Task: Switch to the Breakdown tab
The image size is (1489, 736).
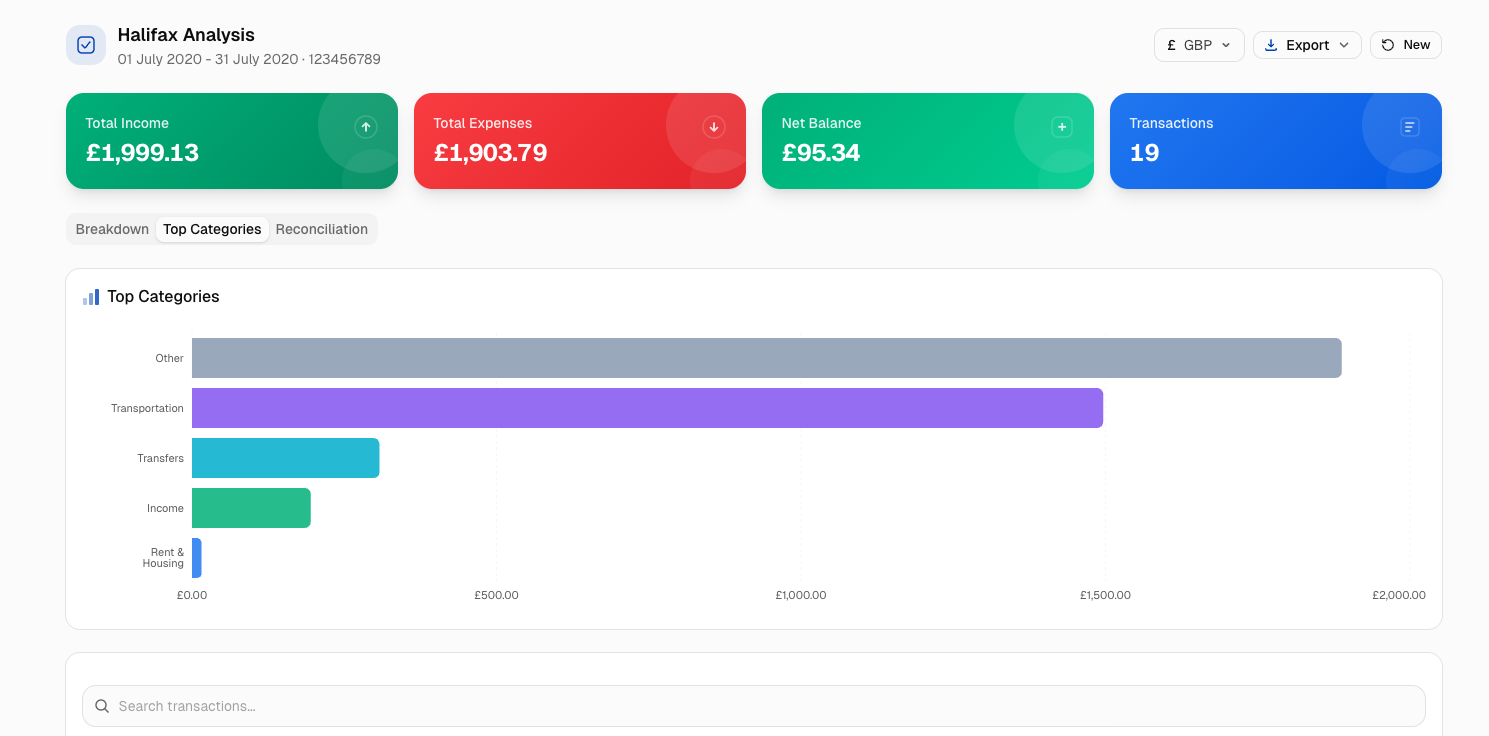Action: [112, 229]
